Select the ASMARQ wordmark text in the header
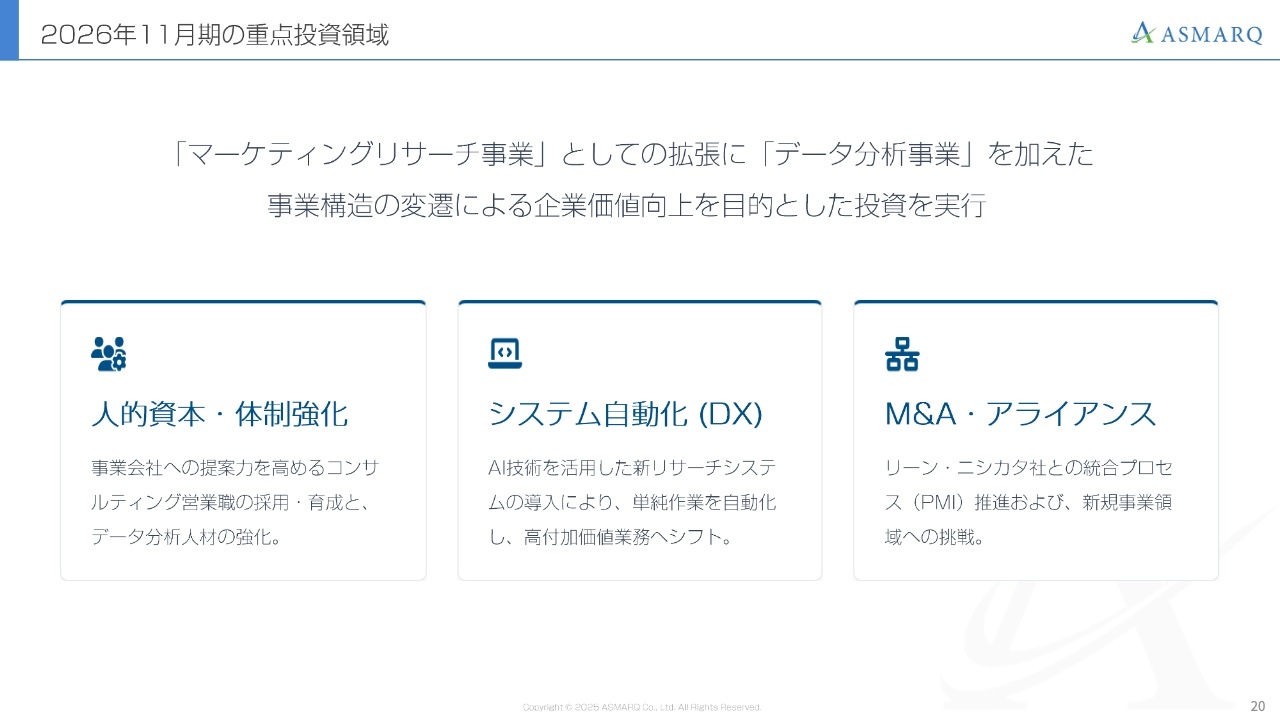This screenshot has height=720, width=1280. 1211,35
